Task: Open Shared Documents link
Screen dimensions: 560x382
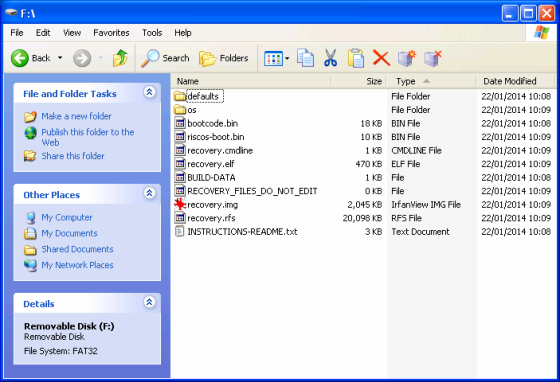Action: coord(77,249)
